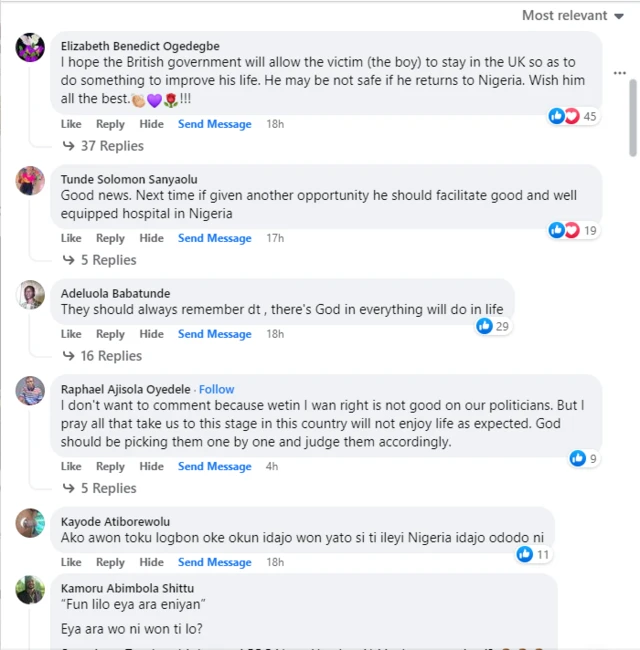This screenshot has height=650, width=640.
Task: Reply to Kayode Atiborewolu's comment
Action: coord(110,562)
